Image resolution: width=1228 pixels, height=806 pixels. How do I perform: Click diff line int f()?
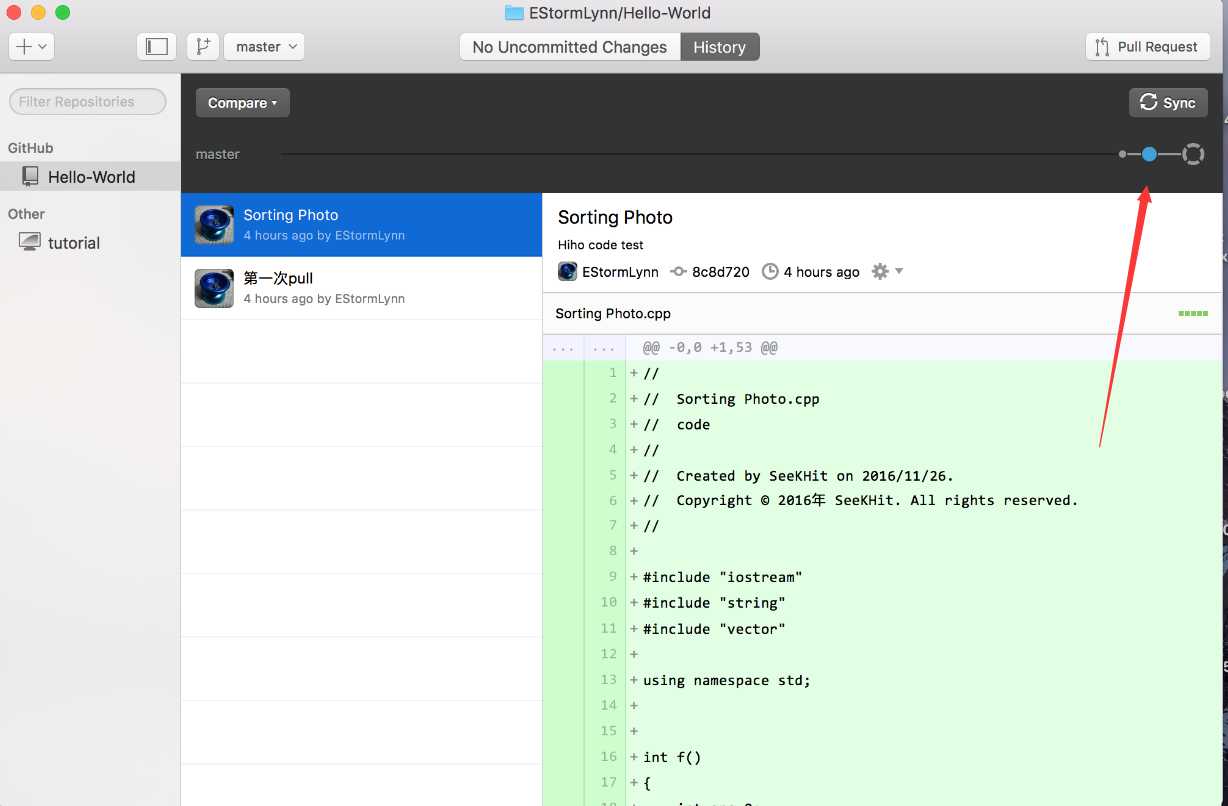click(672, 757)
